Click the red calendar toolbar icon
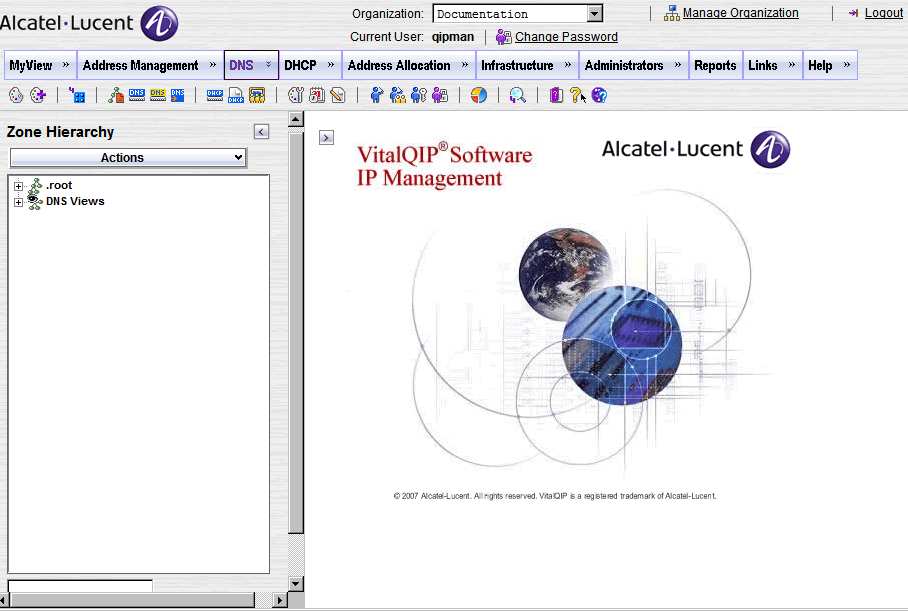Viewport: 908px width, 611px height. [317, 95]
